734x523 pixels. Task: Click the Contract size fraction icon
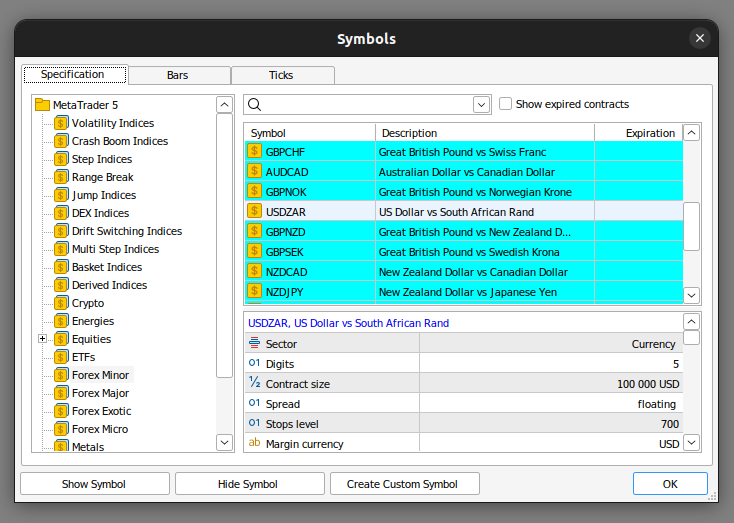point(254,383)
